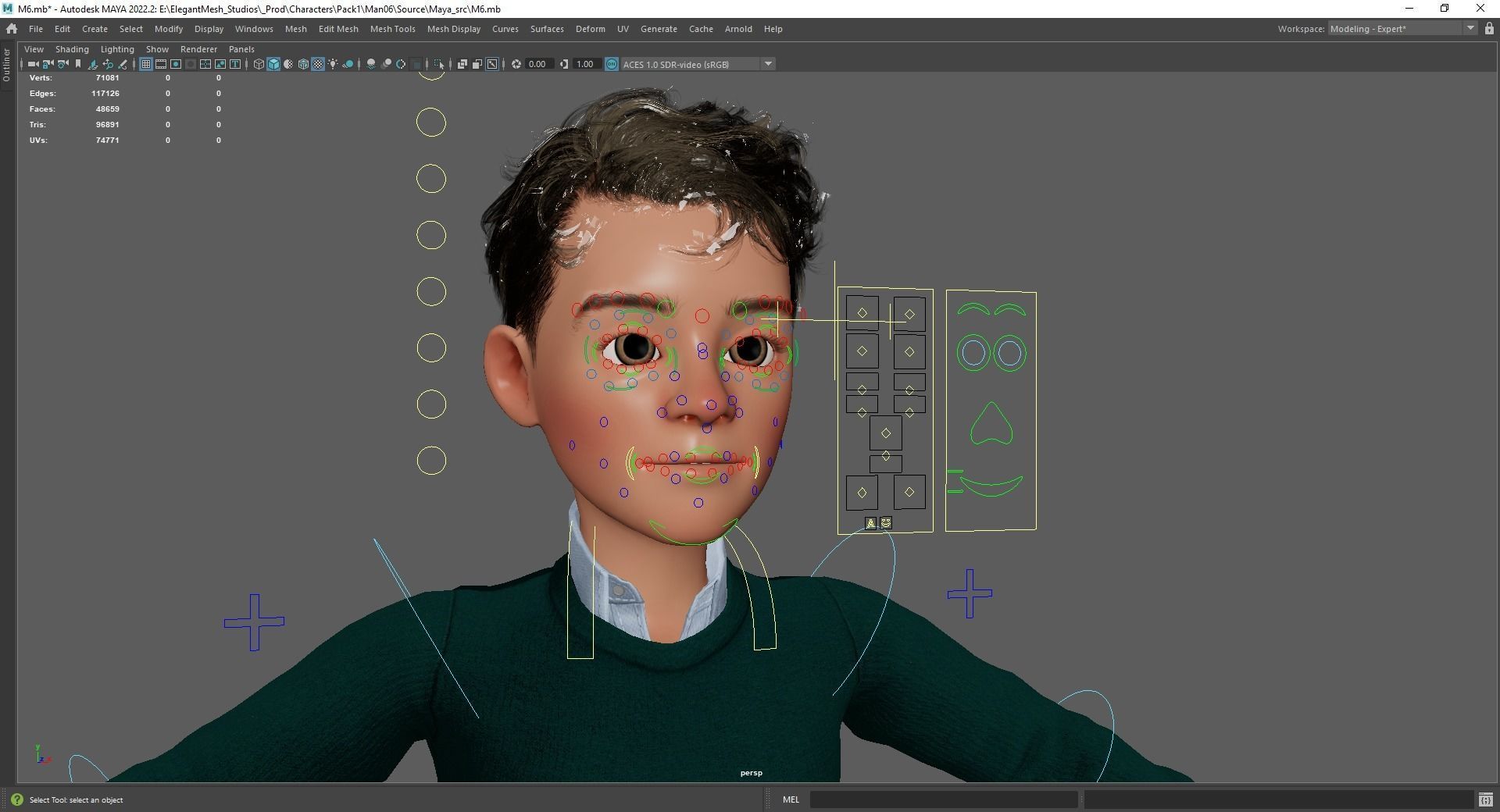Open the panel Lighting menu
Image resolution: width=1500 pixels, height=812 pixels.
tap(117, 48)
